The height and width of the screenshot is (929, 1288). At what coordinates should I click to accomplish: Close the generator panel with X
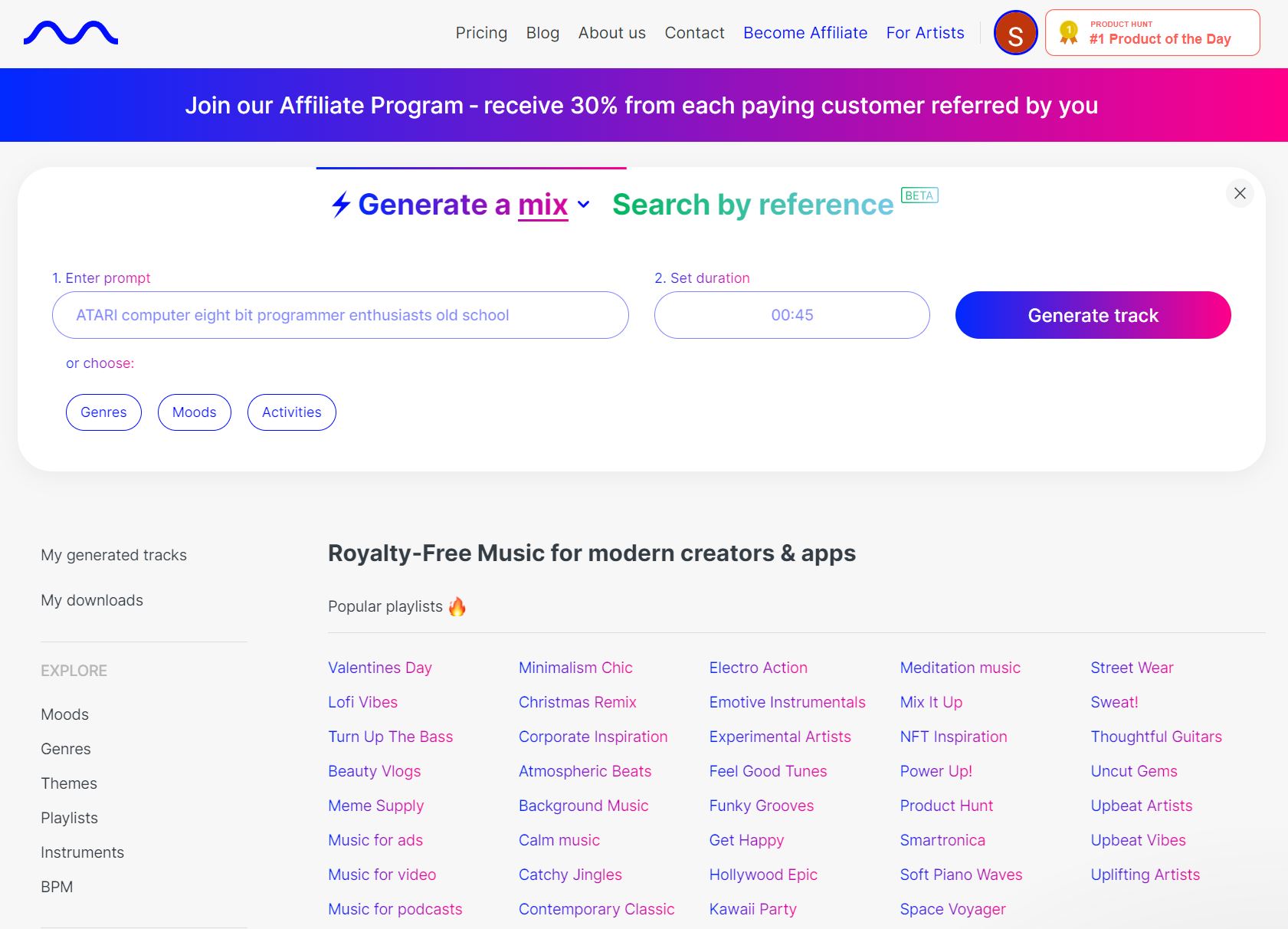click(1239, 193)
